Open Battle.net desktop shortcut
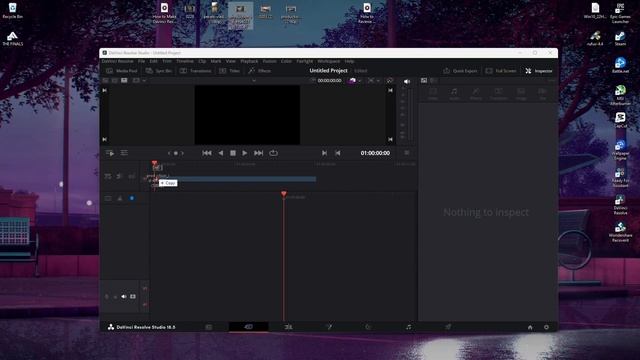640x360 pixels. (x=620, y=65)
